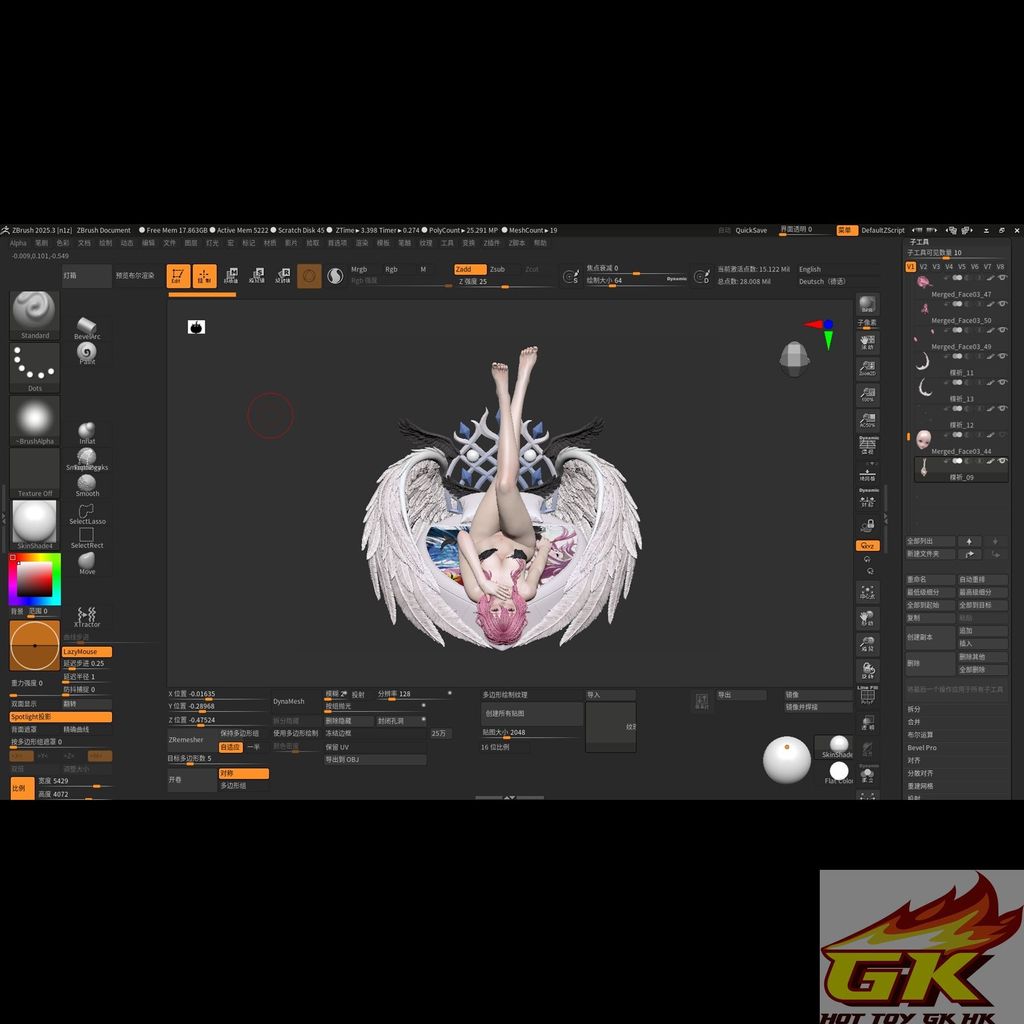
Task: Click the orange 菜单 menu button
Action: (x=846, y=230)
